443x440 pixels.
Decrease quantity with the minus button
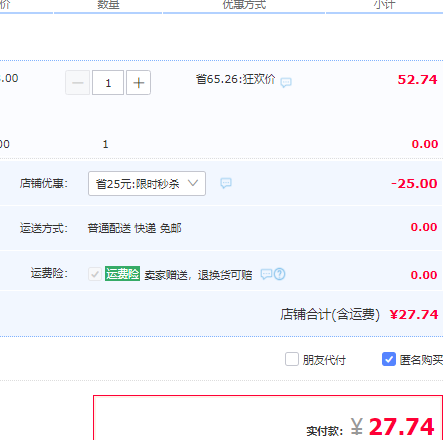77,83
